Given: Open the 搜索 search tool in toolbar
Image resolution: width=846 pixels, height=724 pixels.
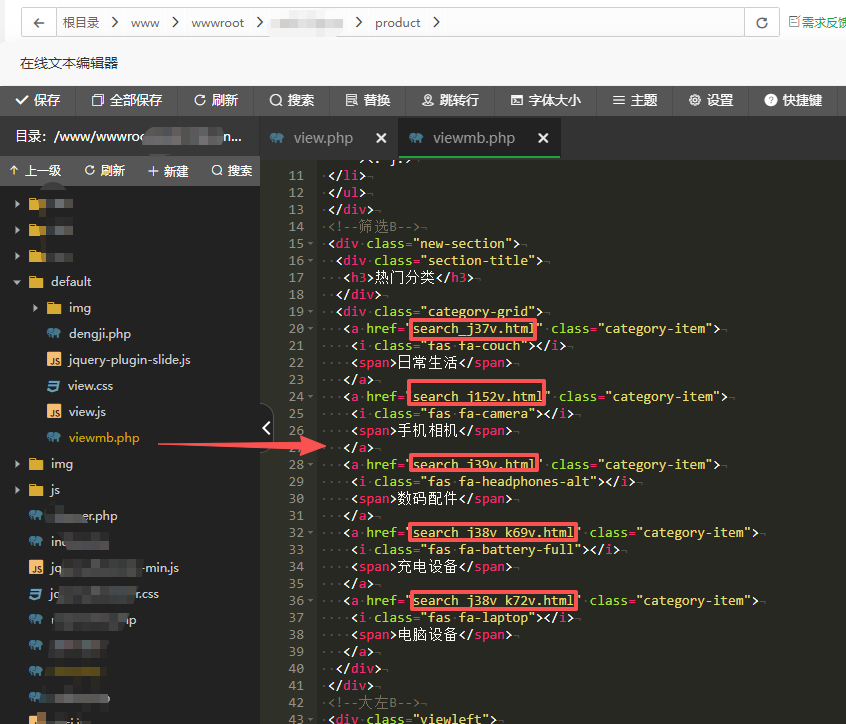Looking at the screenshot, I should tap(292, 100).
